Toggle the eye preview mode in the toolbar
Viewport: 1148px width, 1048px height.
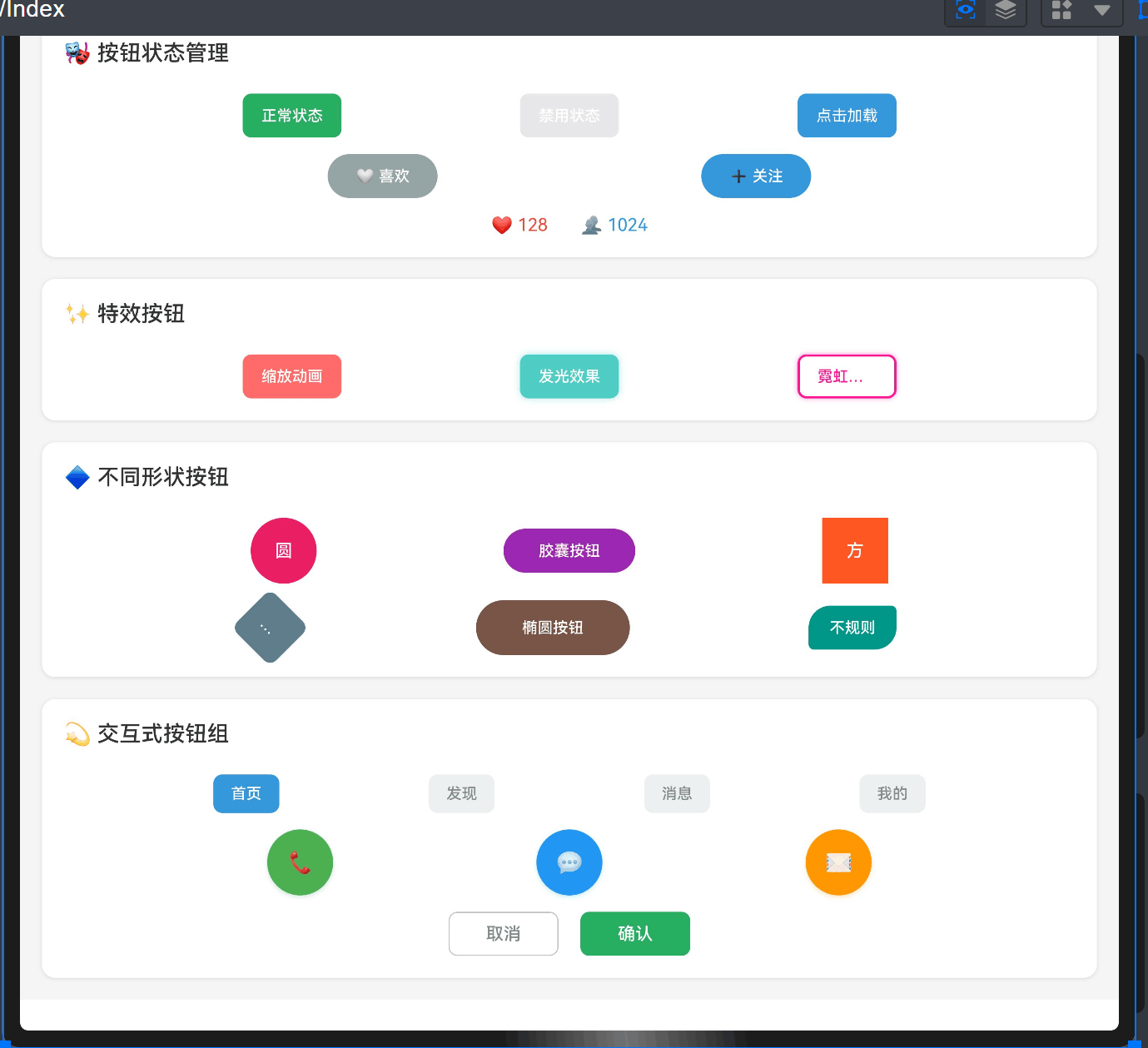tap(964, 10)
